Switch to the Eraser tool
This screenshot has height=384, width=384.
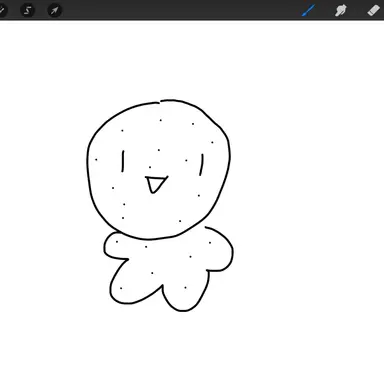pos(374,10)
